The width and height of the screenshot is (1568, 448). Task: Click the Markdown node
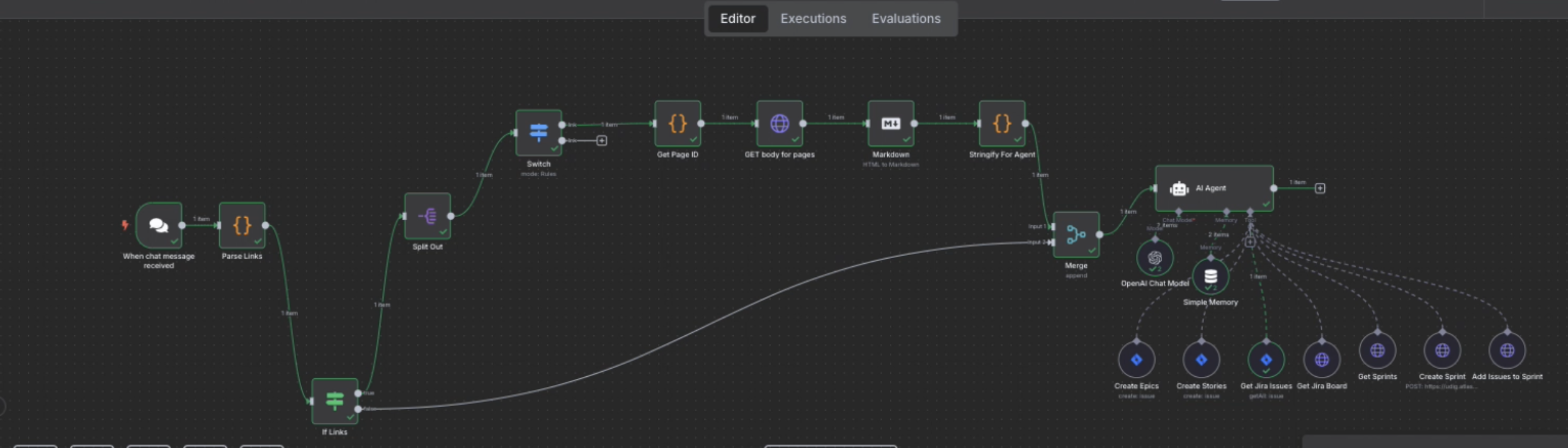[x=890, y=123]
